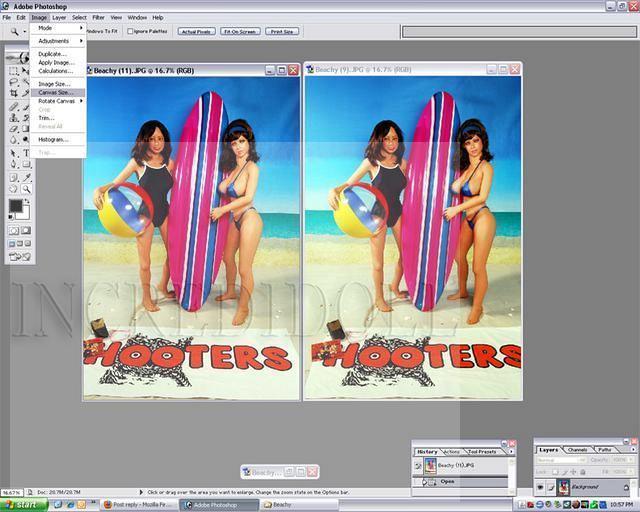
Task: Open the Filter menu
Action: 98,18
